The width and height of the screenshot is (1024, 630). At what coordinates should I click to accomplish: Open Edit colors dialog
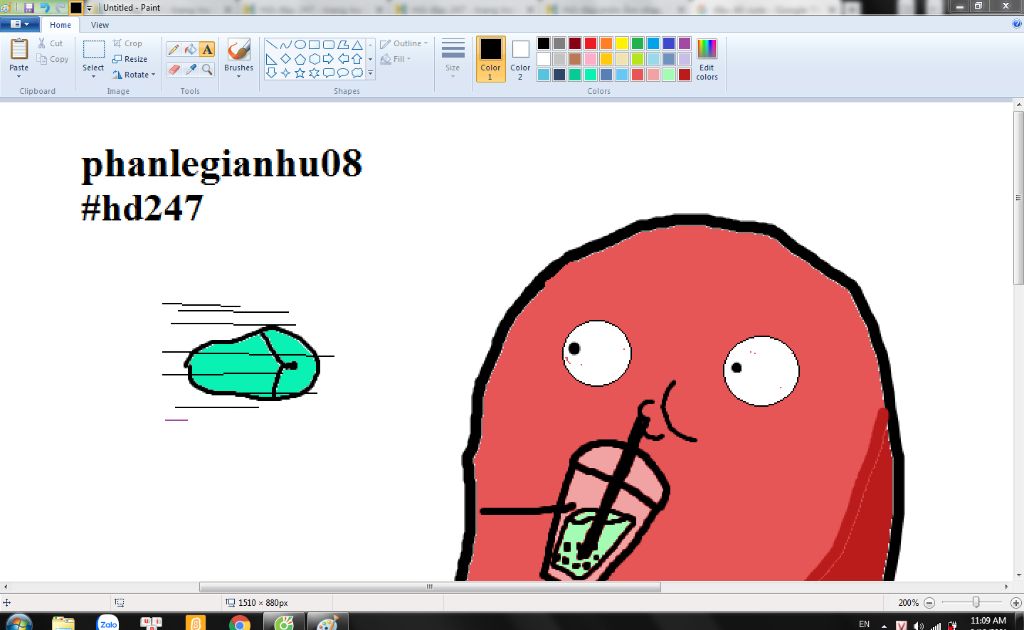[707, 59]
